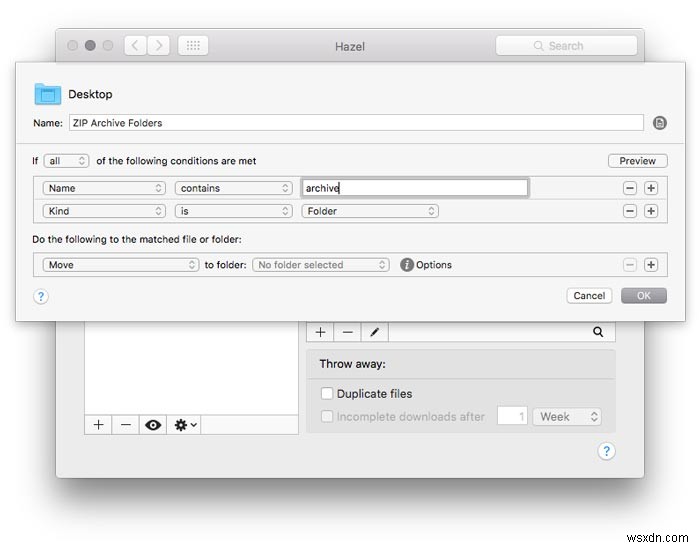700x548 pixels.
Task: Enable Duplicate files checkbox
Action: pyautogui.click(x=327, y=394)
